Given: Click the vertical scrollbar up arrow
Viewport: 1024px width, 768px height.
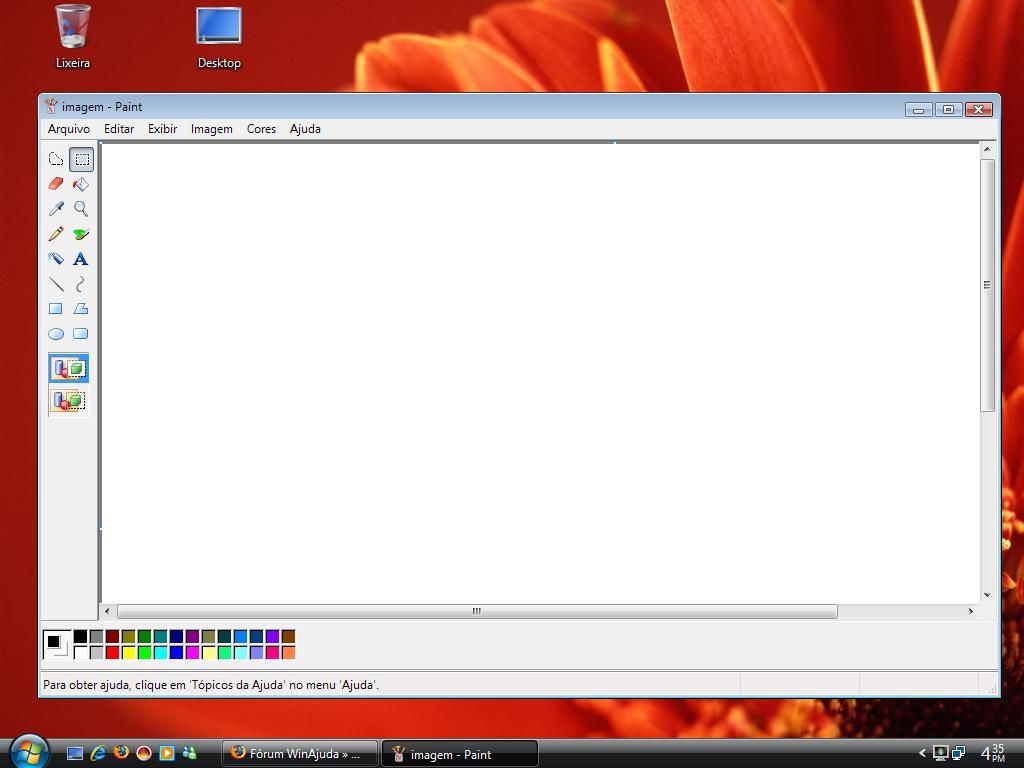Looking at the screenshot, I should (987, 150).
